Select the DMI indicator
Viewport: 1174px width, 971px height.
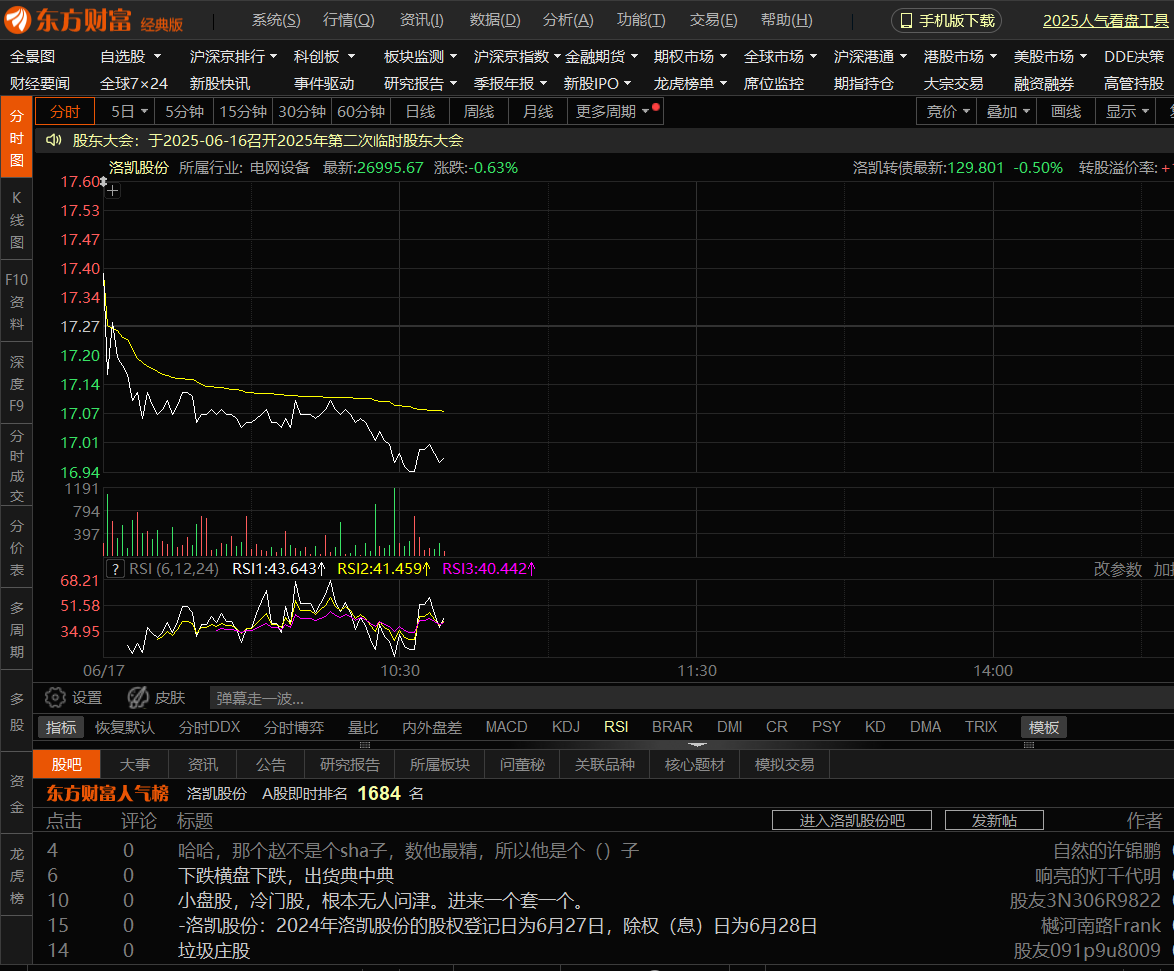click(729, 727)
